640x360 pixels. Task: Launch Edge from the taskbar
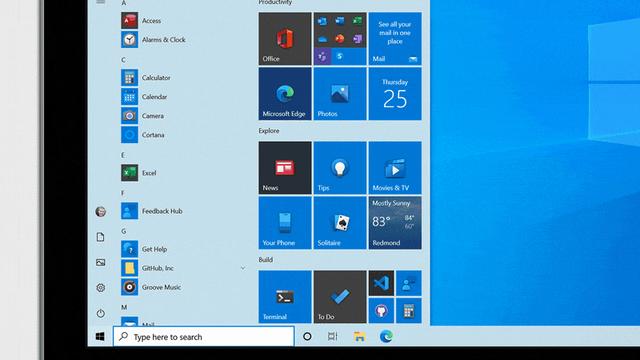point(386,337)
